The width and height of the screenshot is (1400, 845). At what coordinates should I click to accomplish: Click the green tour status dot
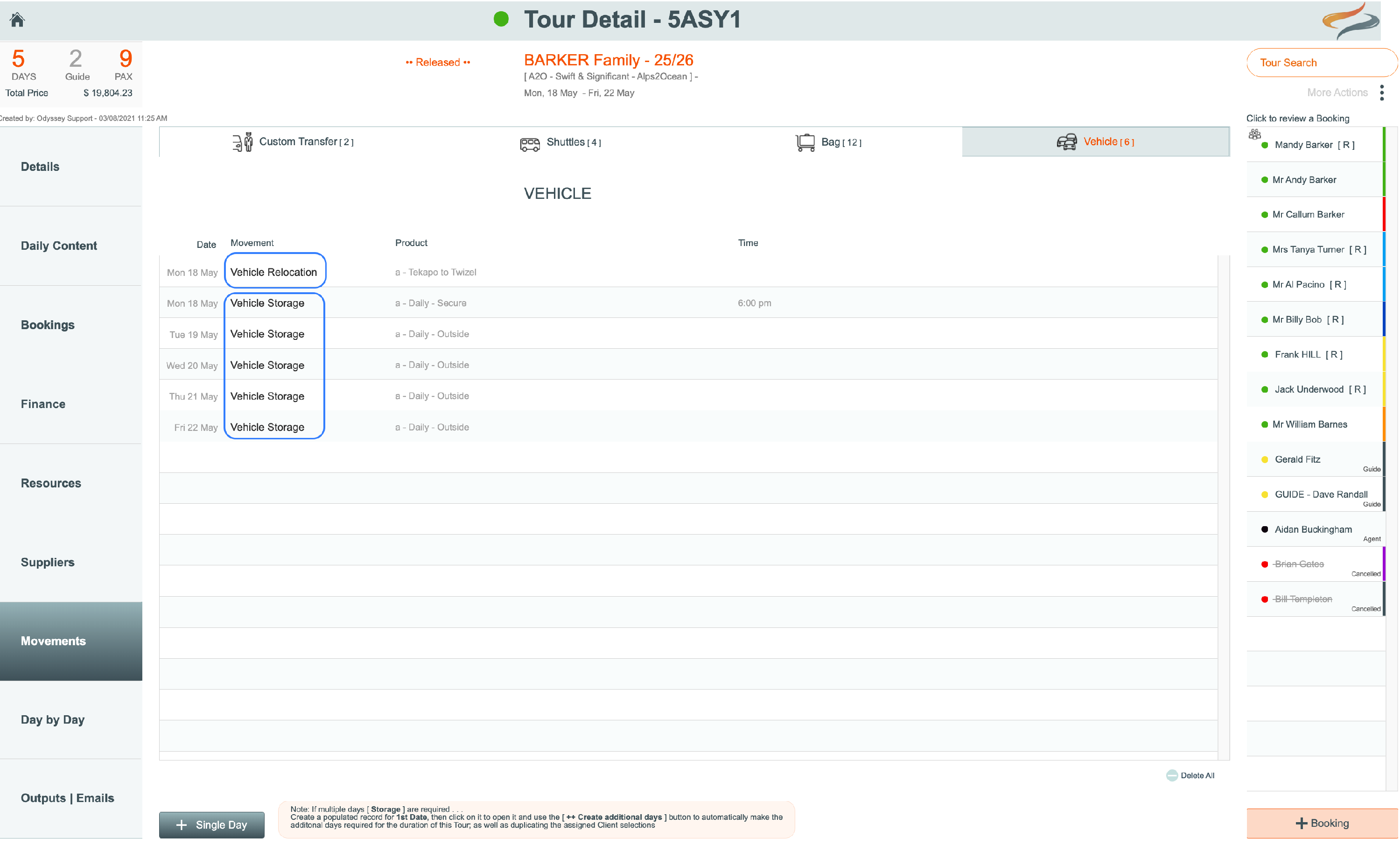coord(501,19)
